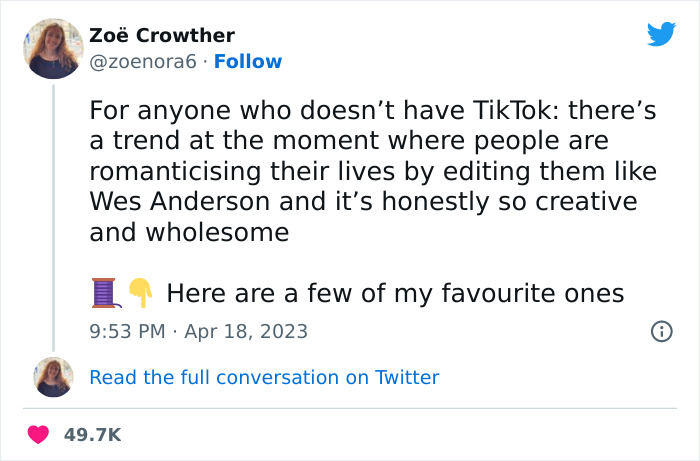Open the tweet info circle icon
Image resolution: width=700 pixels, height=461 pixels.
click(660, 331)
